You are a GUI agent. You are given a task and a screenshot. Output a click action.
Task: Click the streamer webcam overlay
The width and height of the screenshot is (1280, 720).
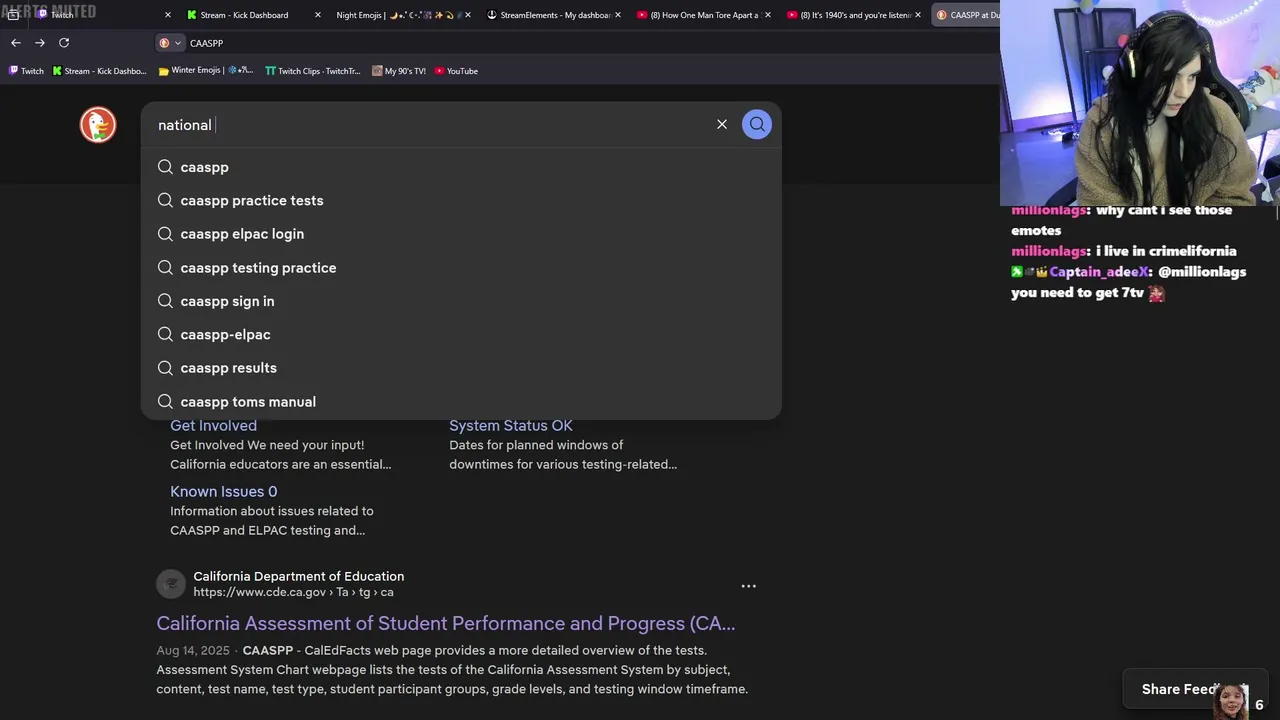[x=1140, y=102]
